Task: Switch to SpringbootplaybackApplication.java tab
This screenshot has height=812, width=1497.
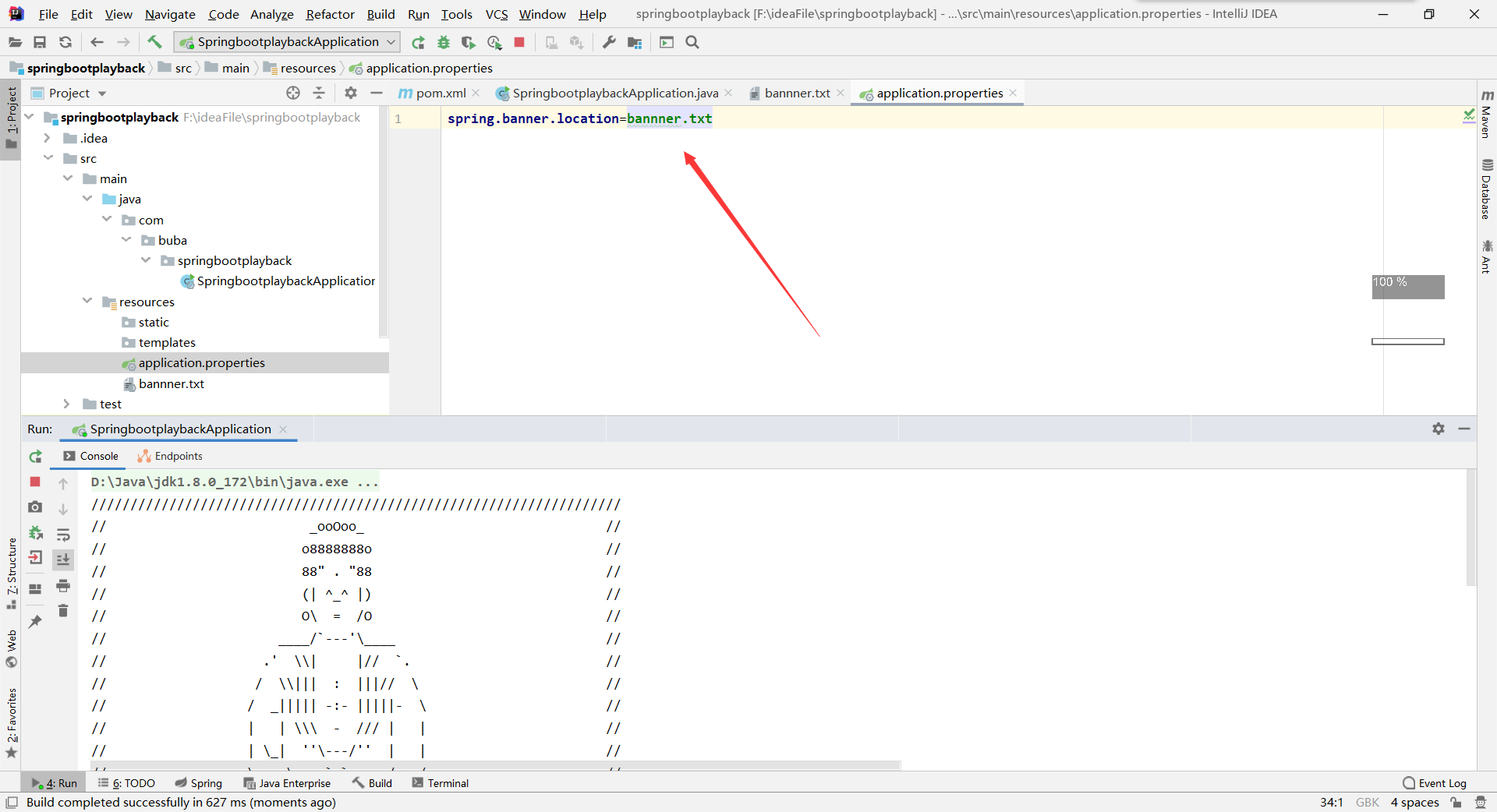Action: click(615, 94)
